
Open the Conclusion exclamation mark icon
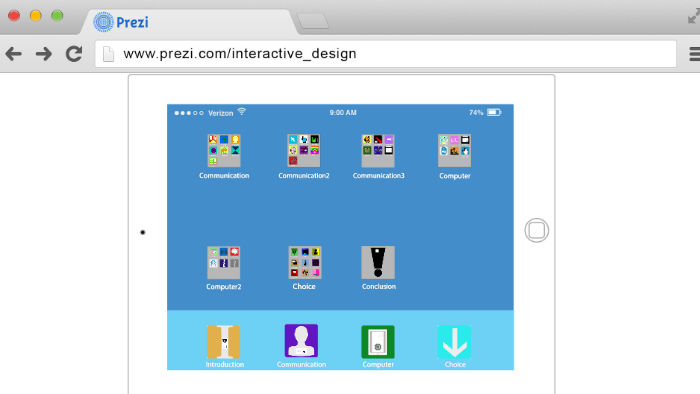tap(378, 262)
